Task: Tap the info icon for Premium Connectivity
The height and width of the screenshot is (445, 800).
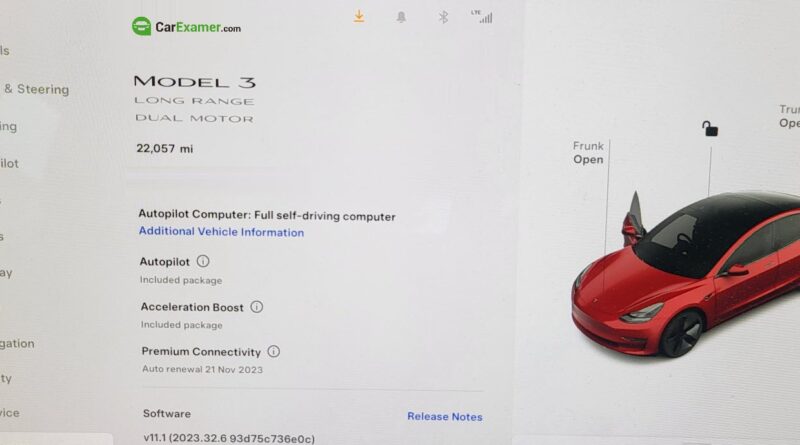Action: coord(274,351)
